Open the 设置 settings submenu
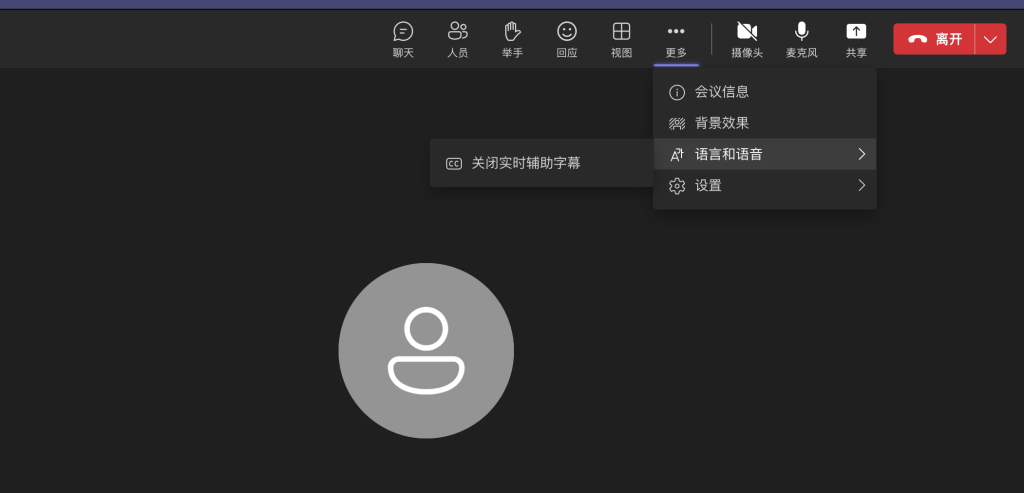The height and width of the screenshot is (493, 1024). click(x=765, y=185)
